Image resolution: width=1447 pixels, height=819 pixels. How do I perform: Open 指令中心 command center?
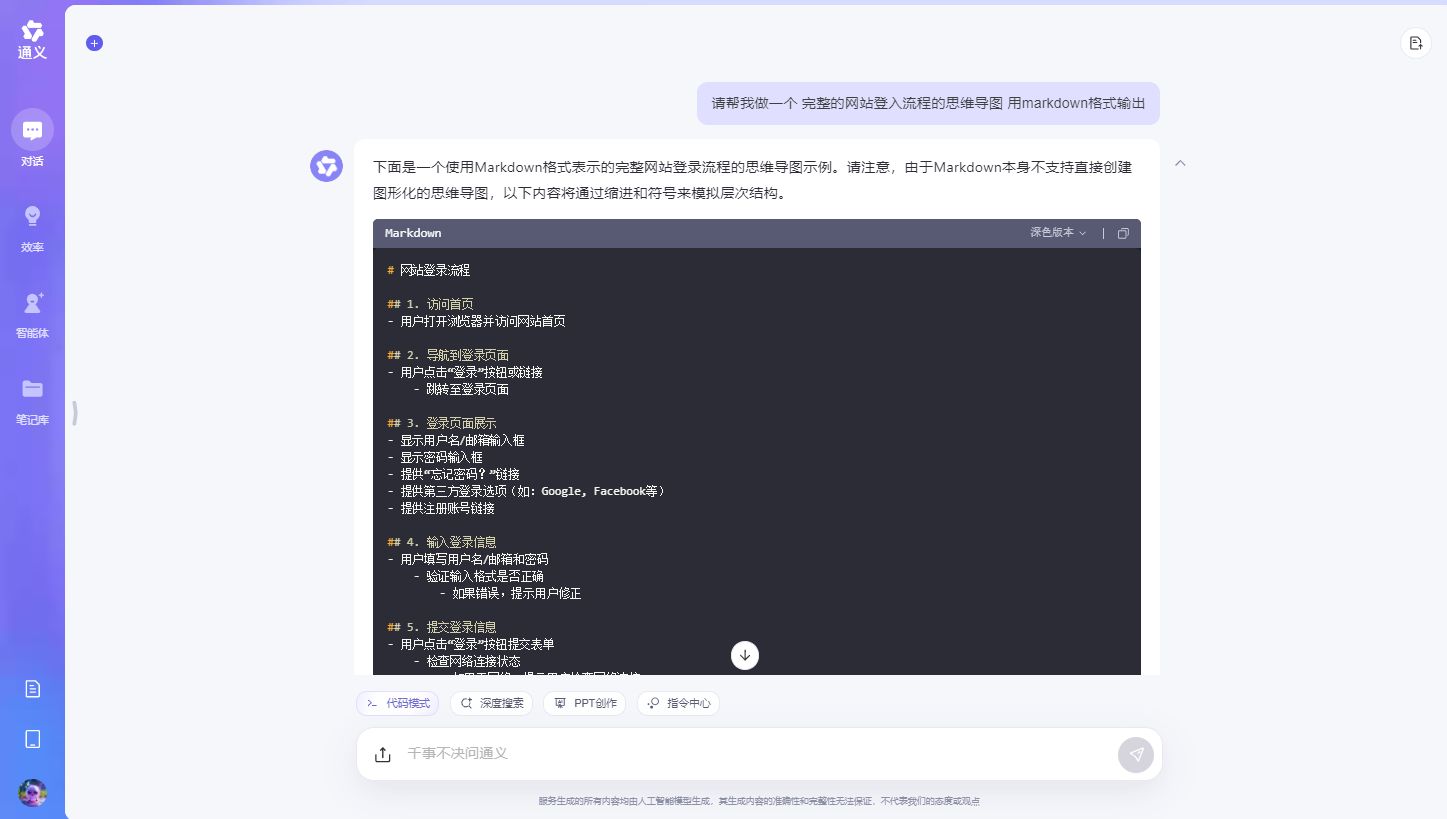678,703
